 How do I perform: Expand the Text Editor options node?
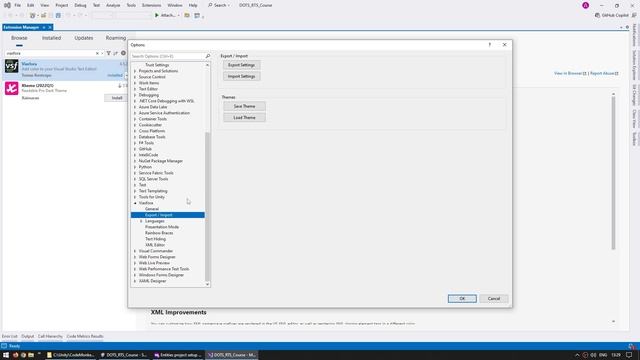tap(135, 89)
